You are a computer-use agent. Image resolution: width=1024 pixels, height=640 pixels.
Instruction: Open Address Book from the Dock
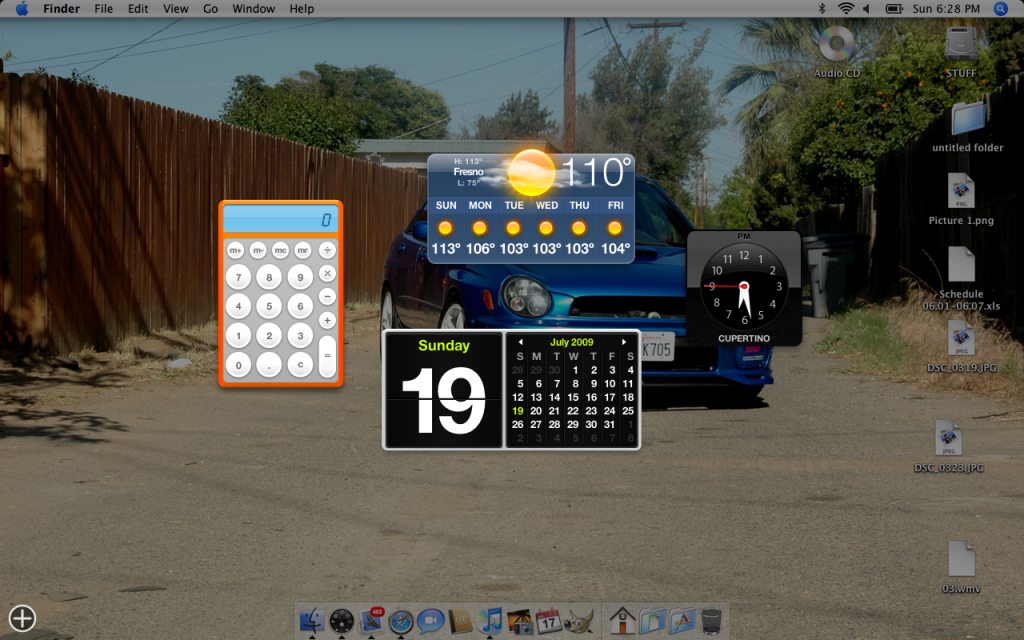[x=459, y=622]
